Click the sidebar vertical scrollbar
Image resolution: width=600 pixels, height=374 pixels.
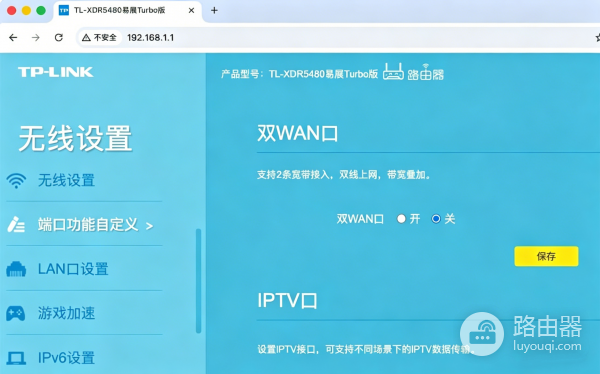coord(198,281)
